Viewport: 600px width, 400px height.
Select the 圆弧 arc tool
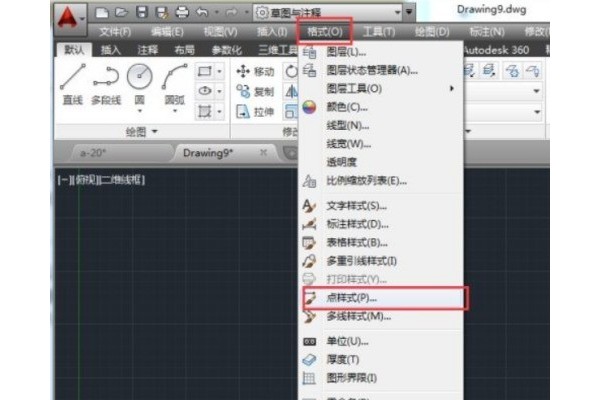pos(175,85)
